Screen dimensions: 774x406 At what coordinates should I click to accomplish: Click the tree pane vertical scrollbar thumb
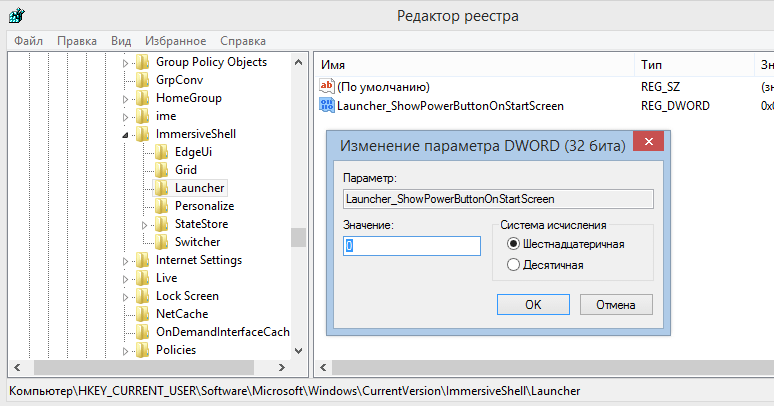pyautogui.click(x=298, y=237)
